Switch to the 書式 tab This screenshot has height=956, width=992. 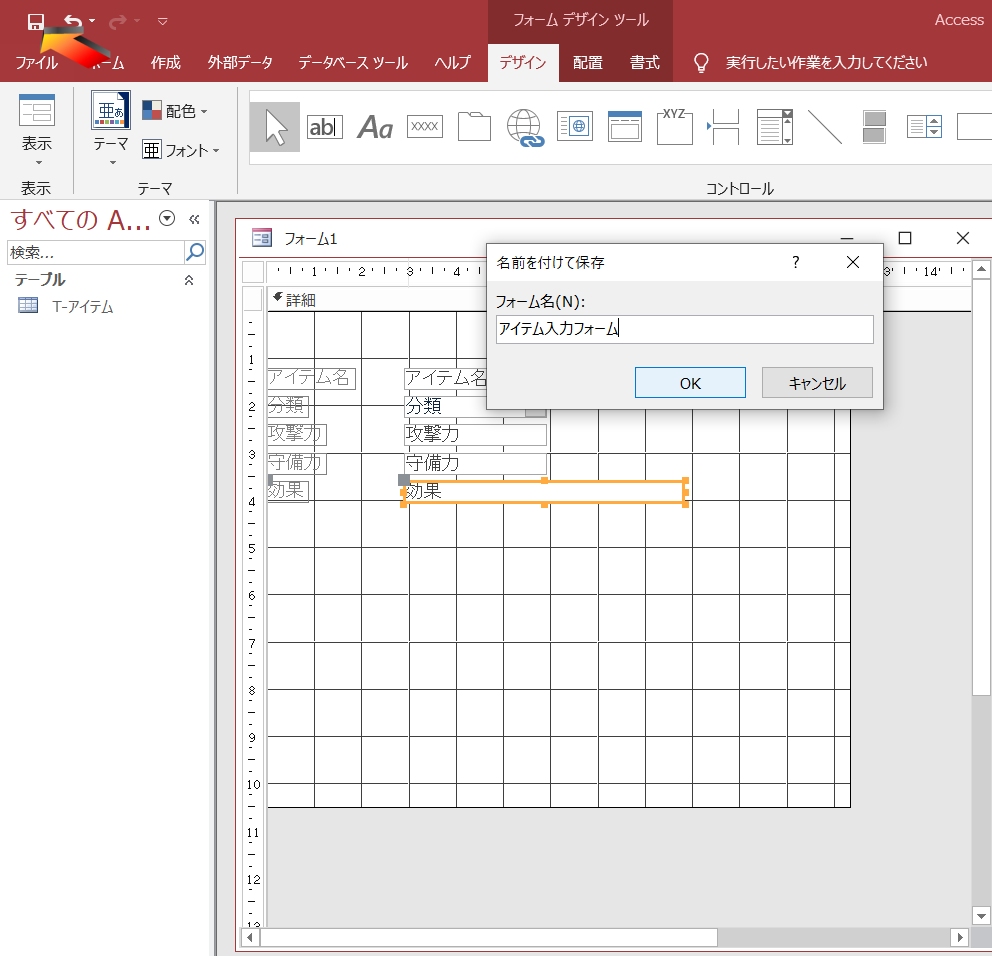coord(645,63)
